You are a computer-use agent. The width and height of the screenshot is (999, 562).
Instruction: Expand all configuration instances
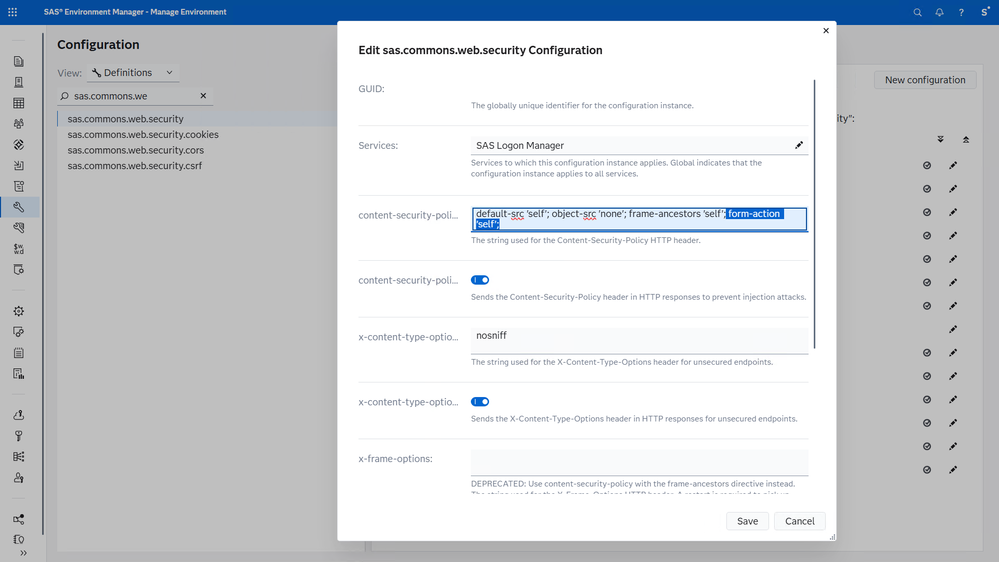click(x=940, y=140)
